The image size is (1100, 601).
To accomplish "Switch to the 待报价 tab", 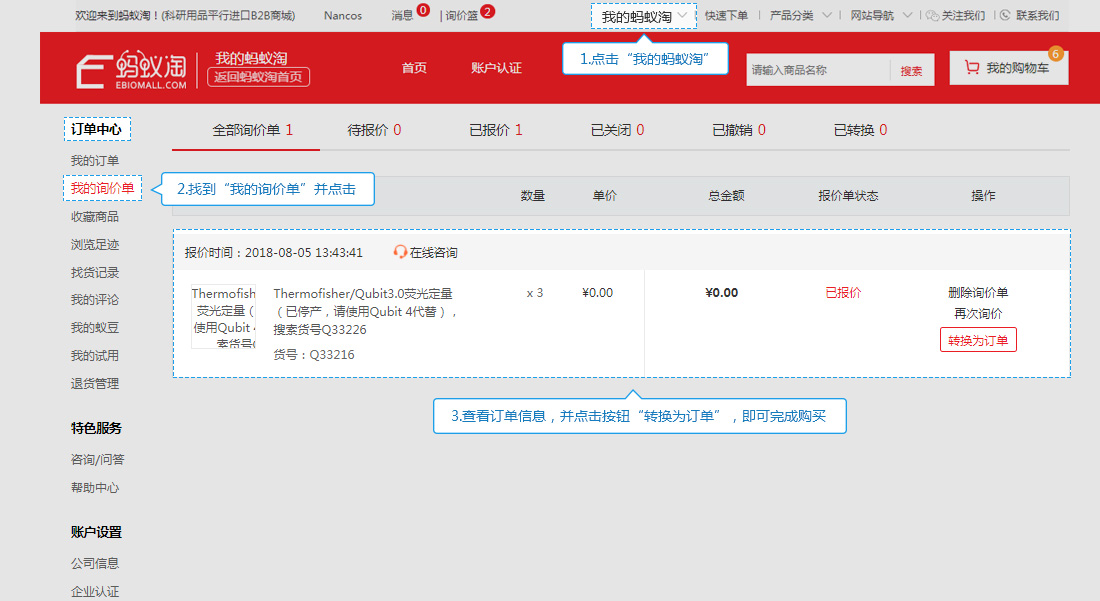I will pyautogui.click(x=374, y=130).
